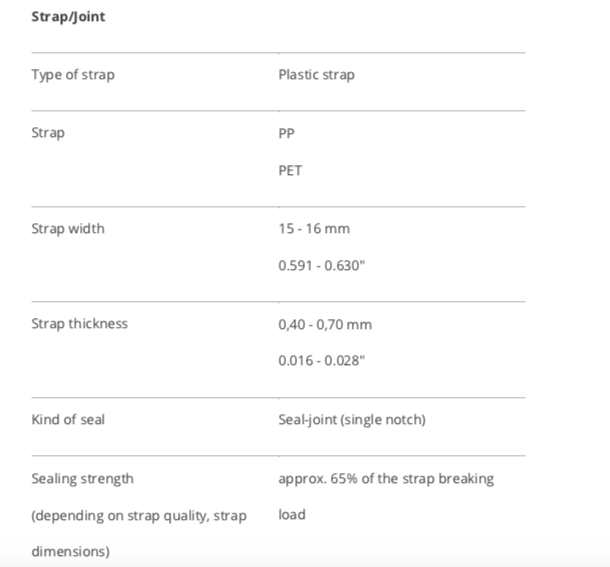Click the word 'dimensions)' at the bottom

[x=70, y=552]
